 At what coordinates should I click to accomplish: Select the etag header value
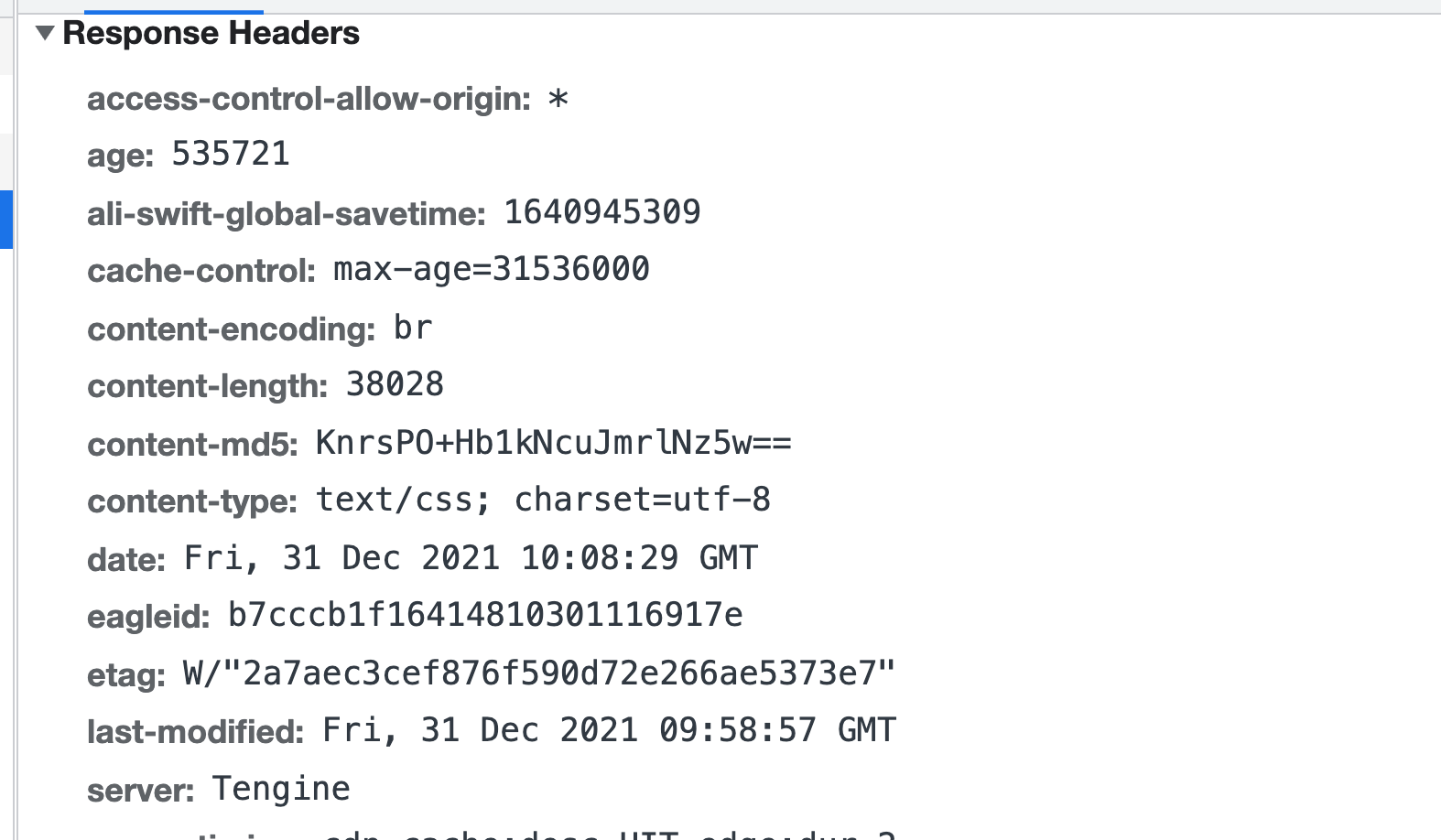click(539, 673)
